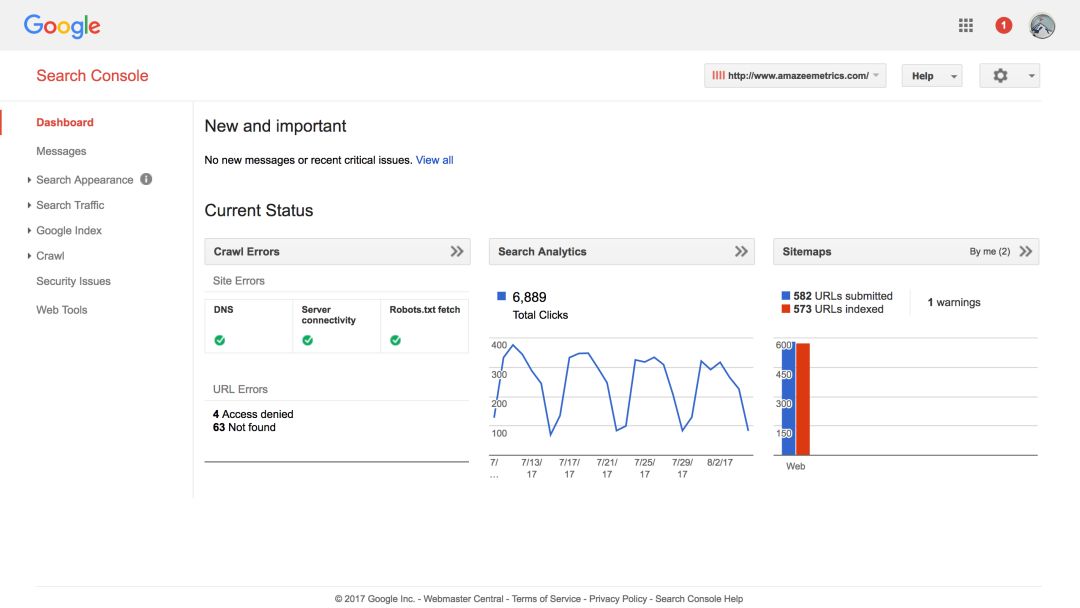The image size is (1080, 608).
Task: Click the Server connectivity green check
Action: (x=308, y=340)
